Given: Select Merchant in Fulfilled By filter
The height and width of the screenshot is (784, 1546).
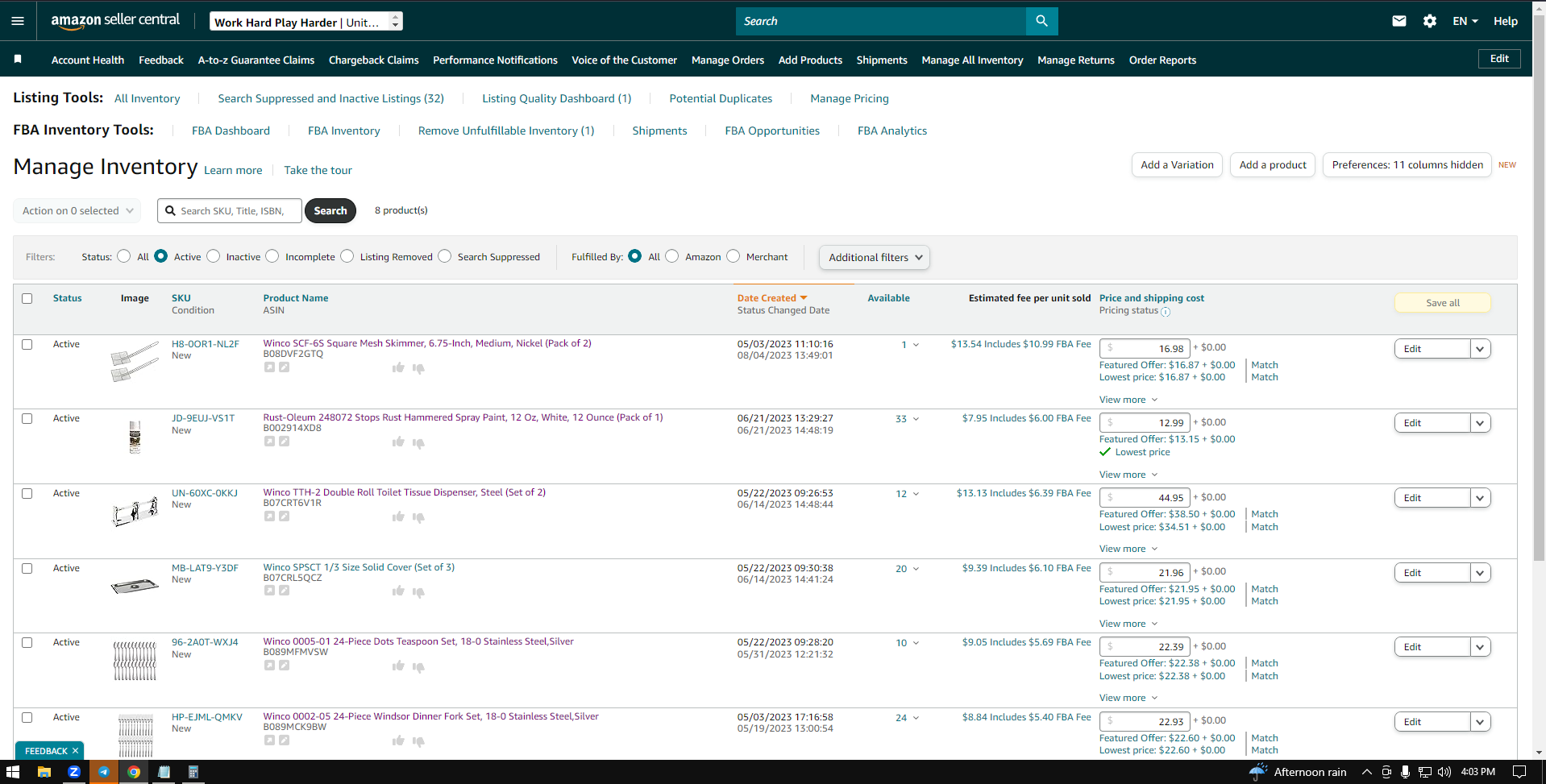Looking at the screenshot, I should (733, 256).
